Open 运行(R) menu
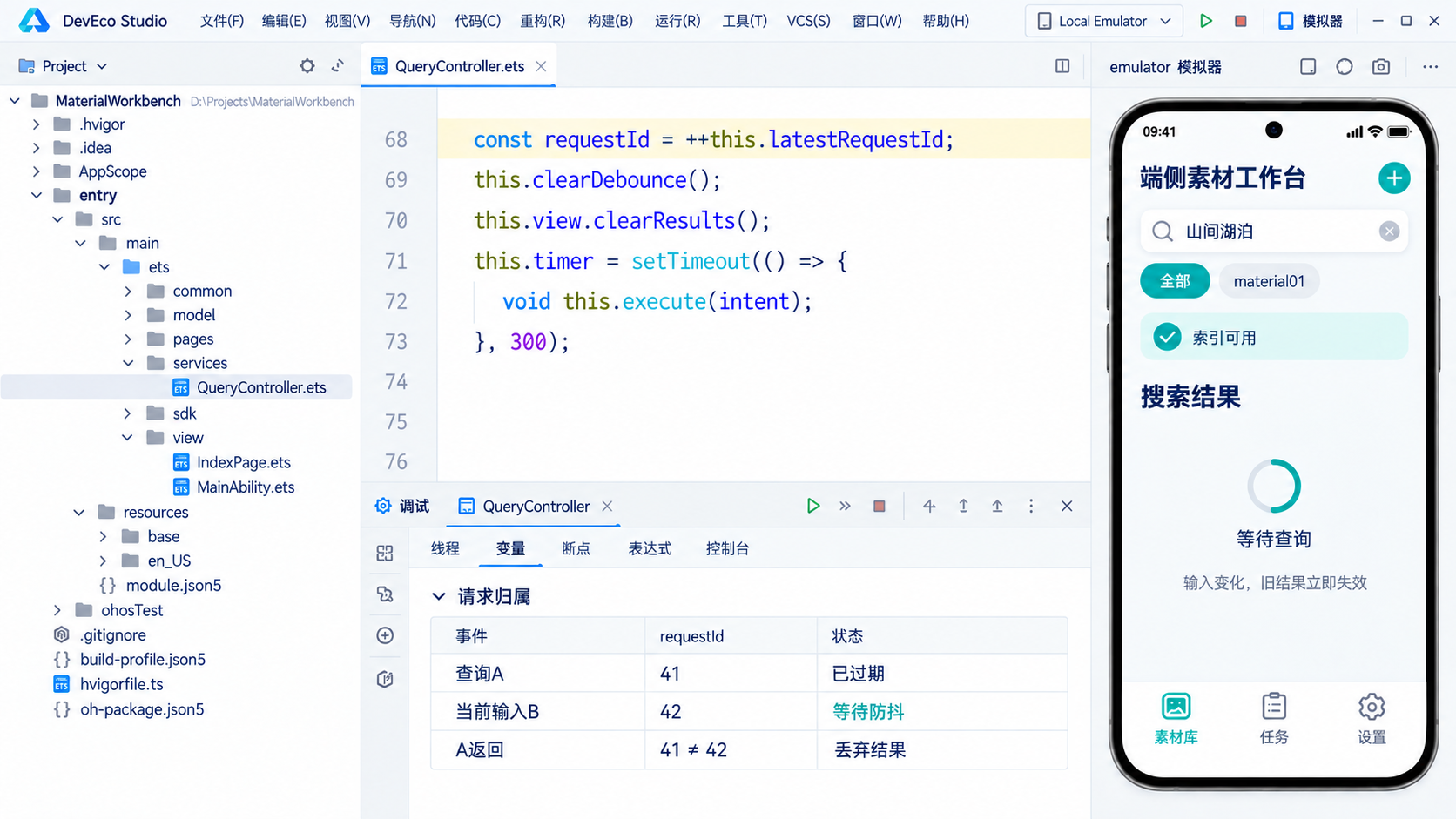1456x819 pixels. (x=677, y=21)
